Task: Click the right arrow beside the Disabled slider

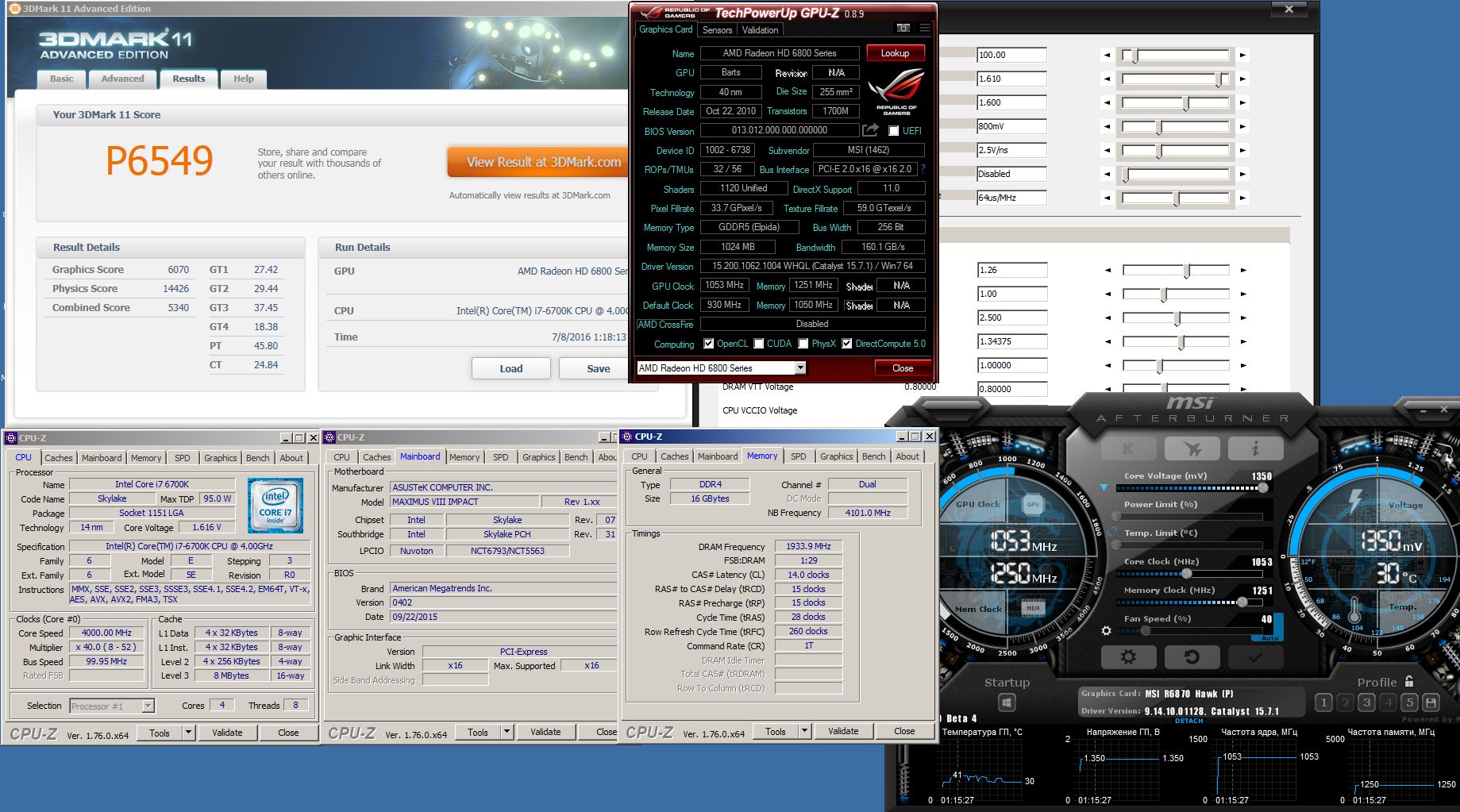Action: pyautogui.click(x=1242, y=174)
